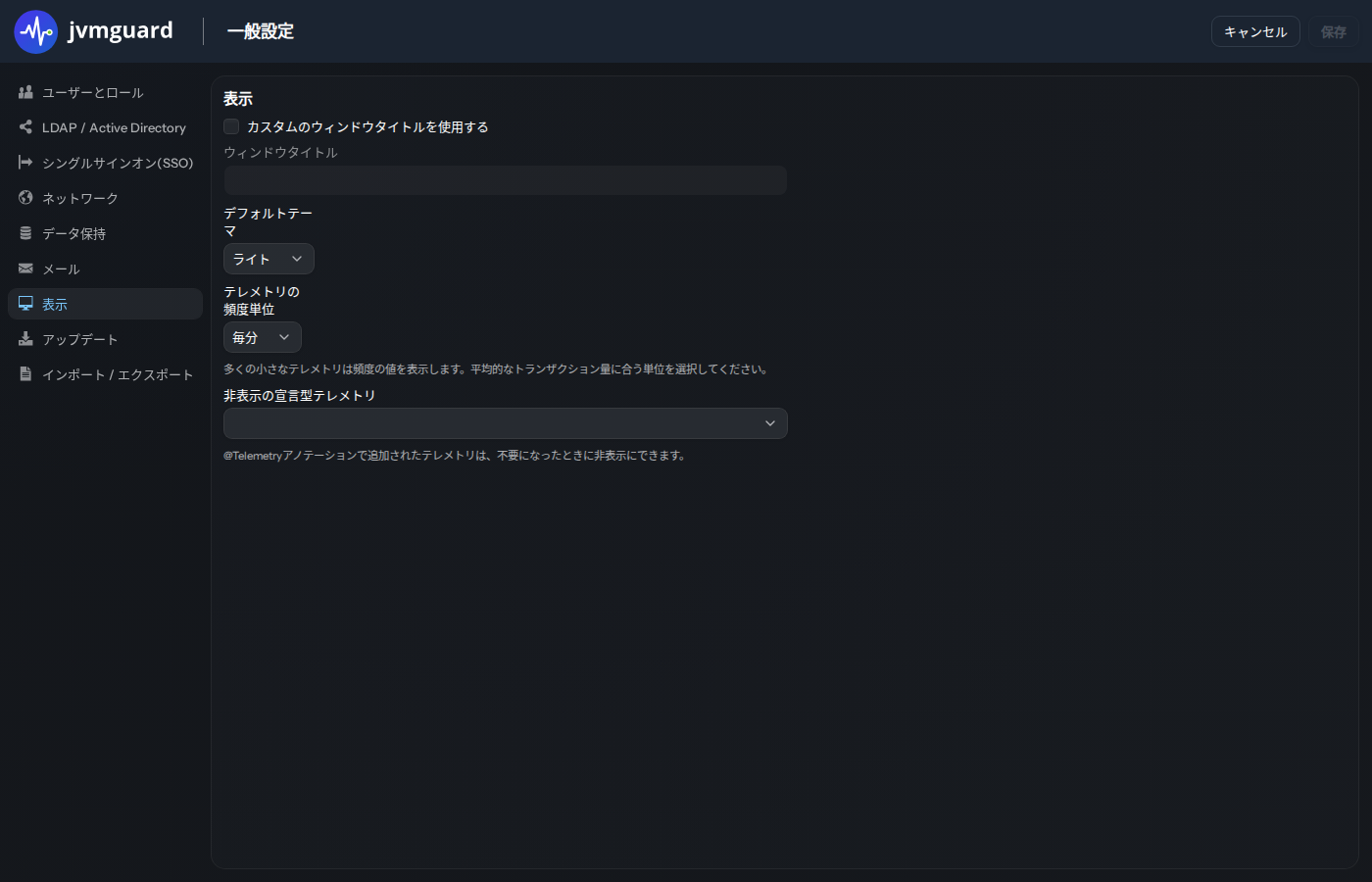This screenshot has height=882, width=1372.
Task: Open the telemetry frequency unit dropdown 毎分
Action: pos(263,337)
